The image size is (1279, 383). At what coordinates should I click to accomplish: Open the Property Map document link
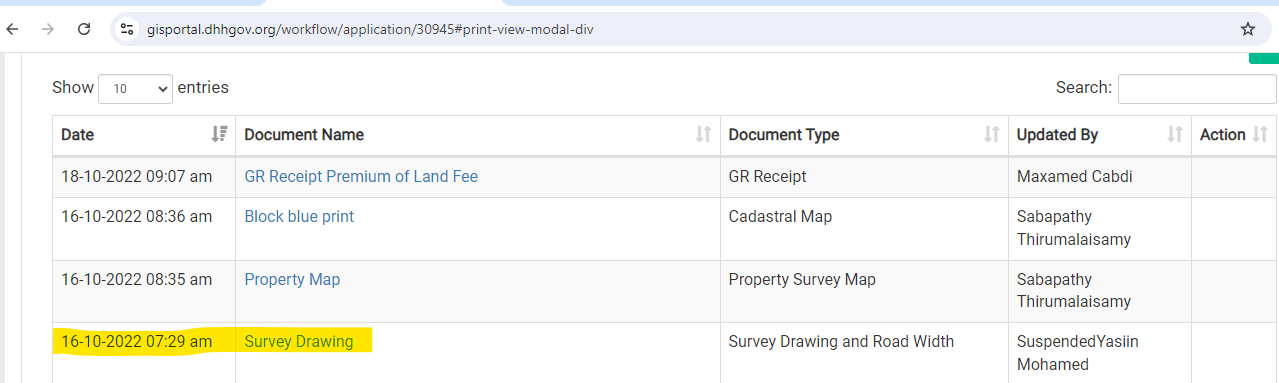pyautogui.click(x=292, y=279)
